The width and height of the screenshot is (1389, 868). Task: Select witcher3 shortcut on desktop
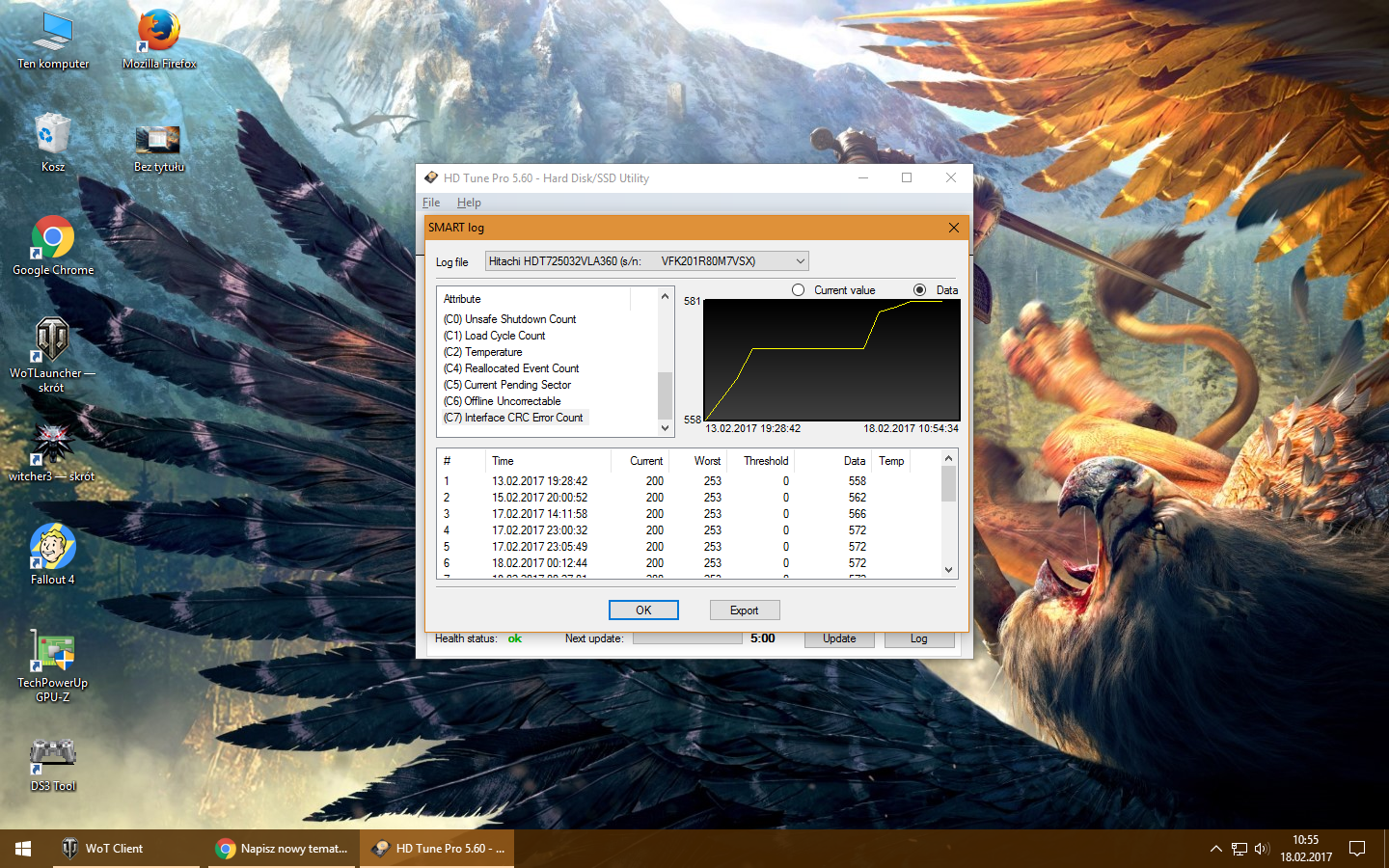point(53,453)
